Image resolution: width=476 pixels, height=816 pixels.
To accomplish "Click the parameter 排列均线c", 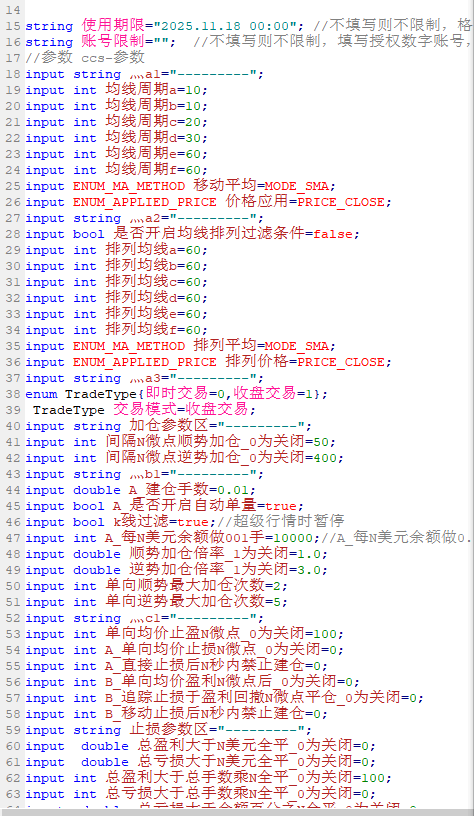I will [141, 282].
